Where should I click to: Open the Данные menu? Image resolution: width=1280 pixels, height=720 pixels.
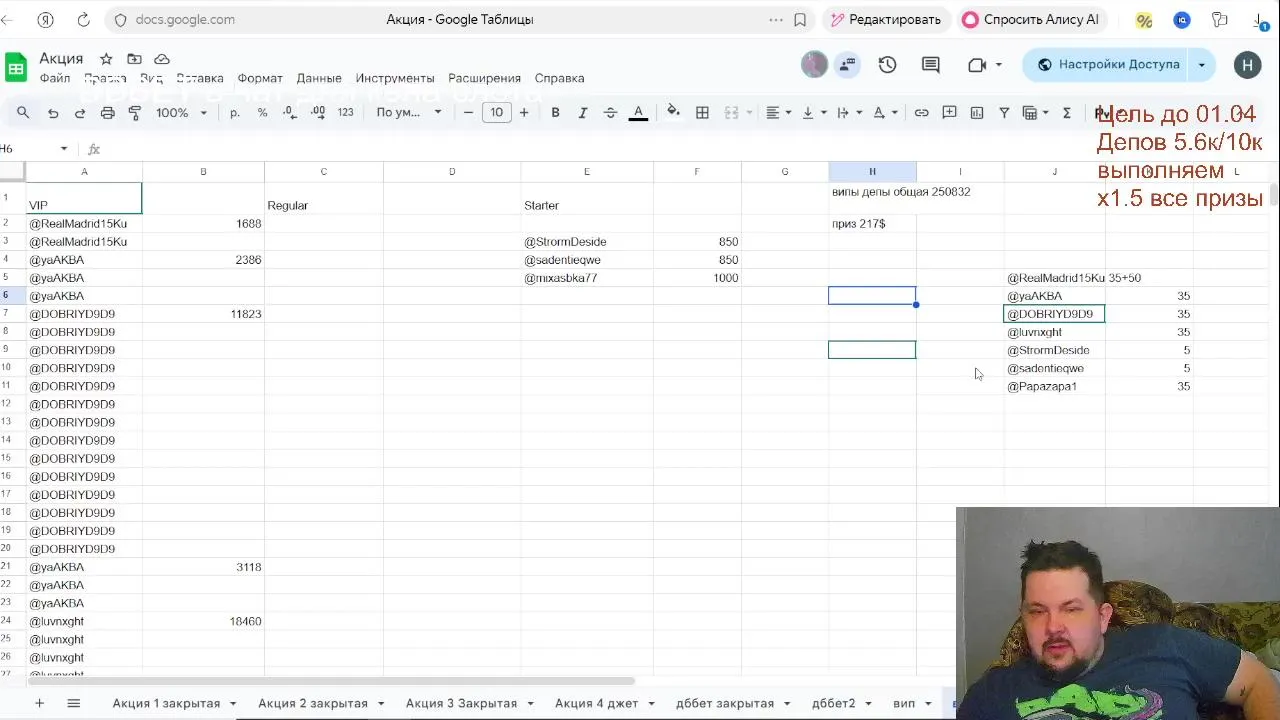[319, 78]
